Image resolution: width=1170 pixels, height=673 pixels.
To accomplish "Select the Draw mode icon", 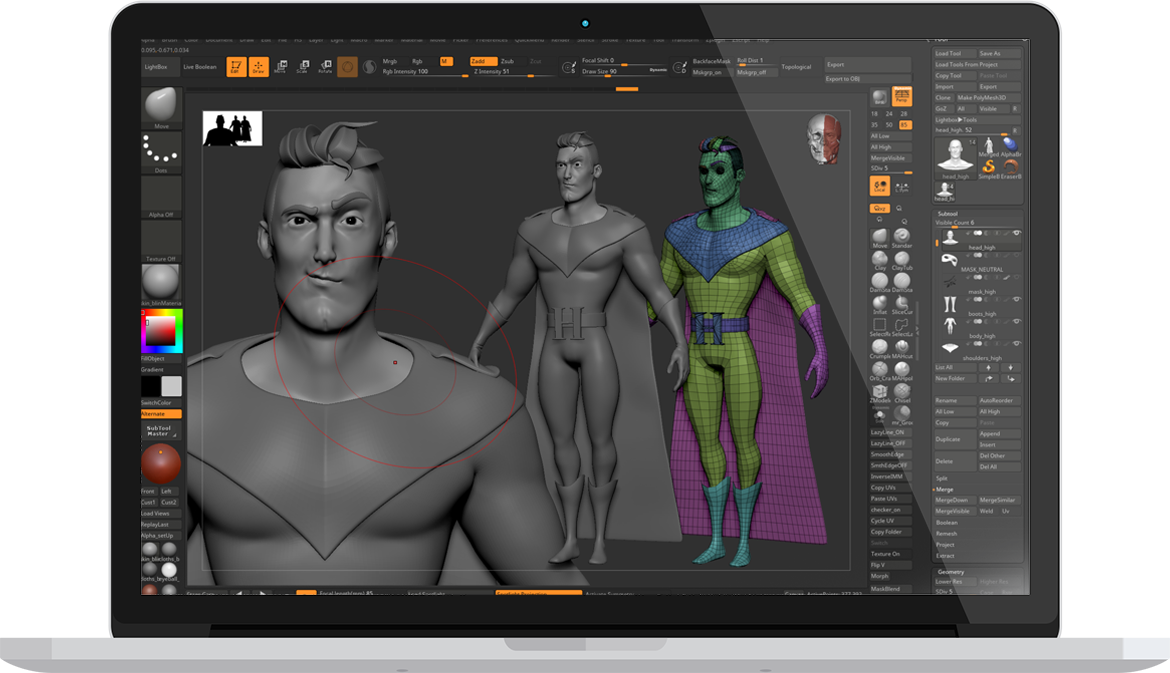I will point(258,67).
